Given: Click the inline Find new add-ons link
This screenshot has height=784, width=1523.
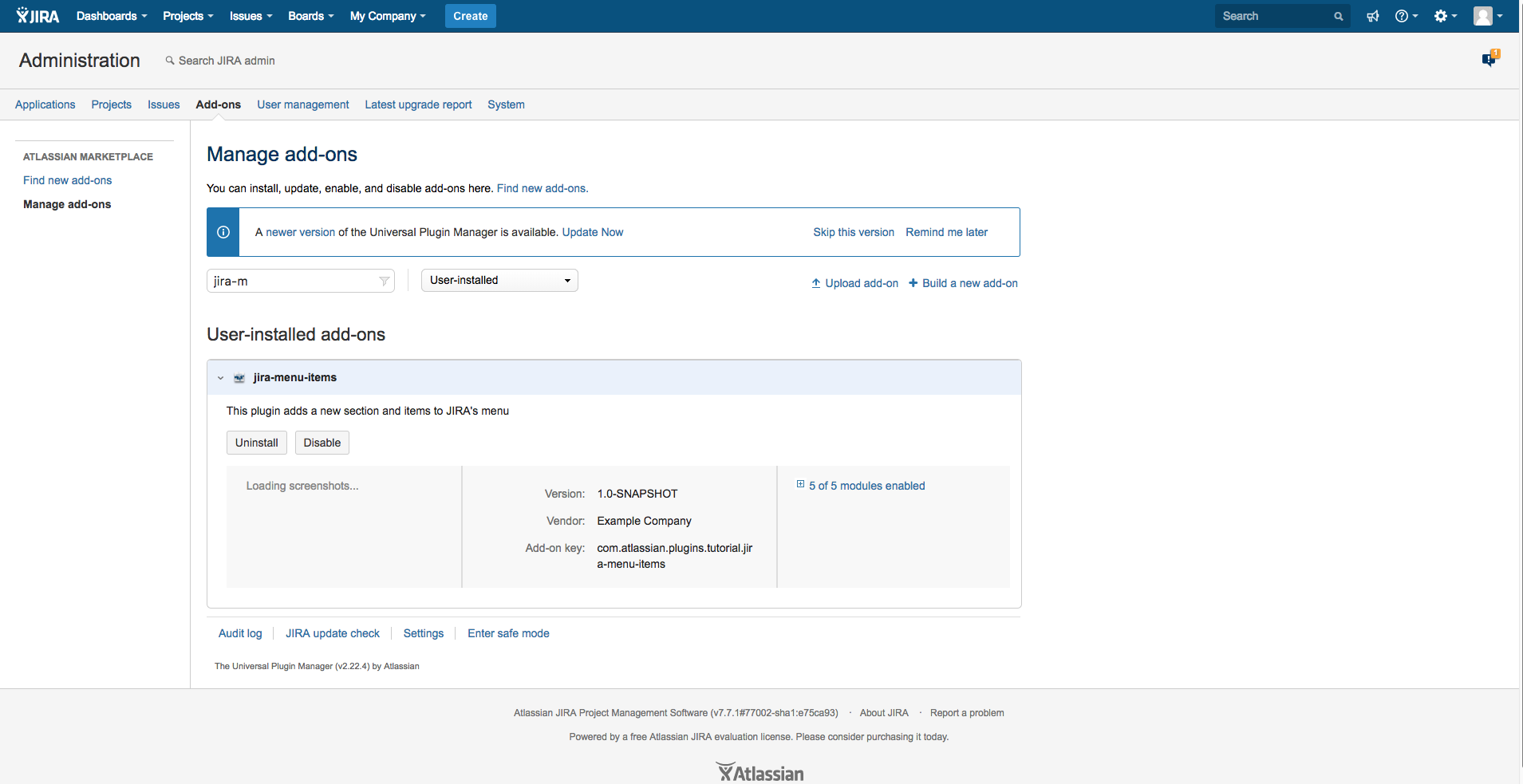Looking at the screenshot, I should coord(543,188).
